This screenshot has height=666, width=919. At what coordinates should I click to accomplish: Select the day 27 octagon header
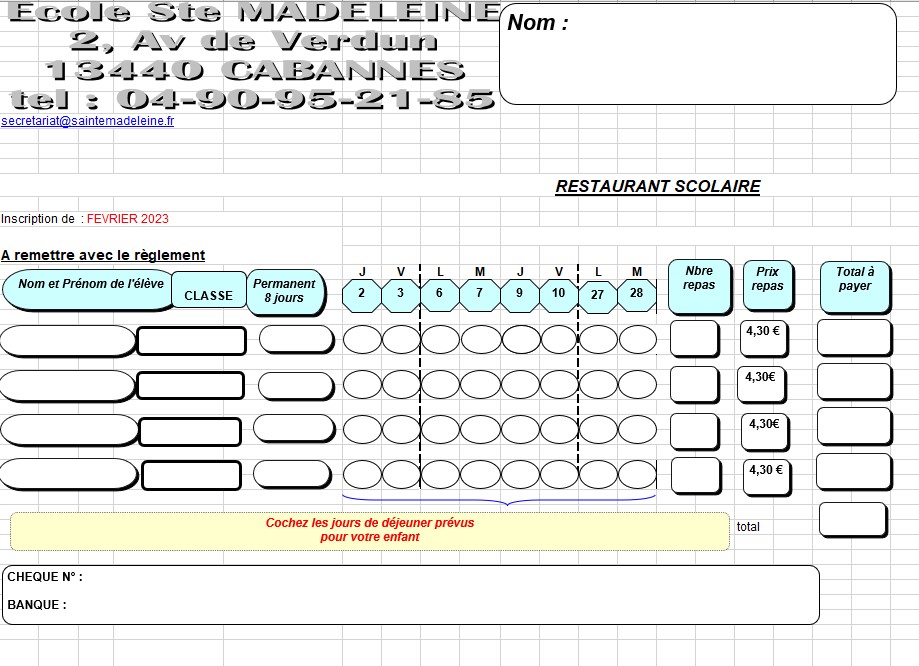point(597,296)
